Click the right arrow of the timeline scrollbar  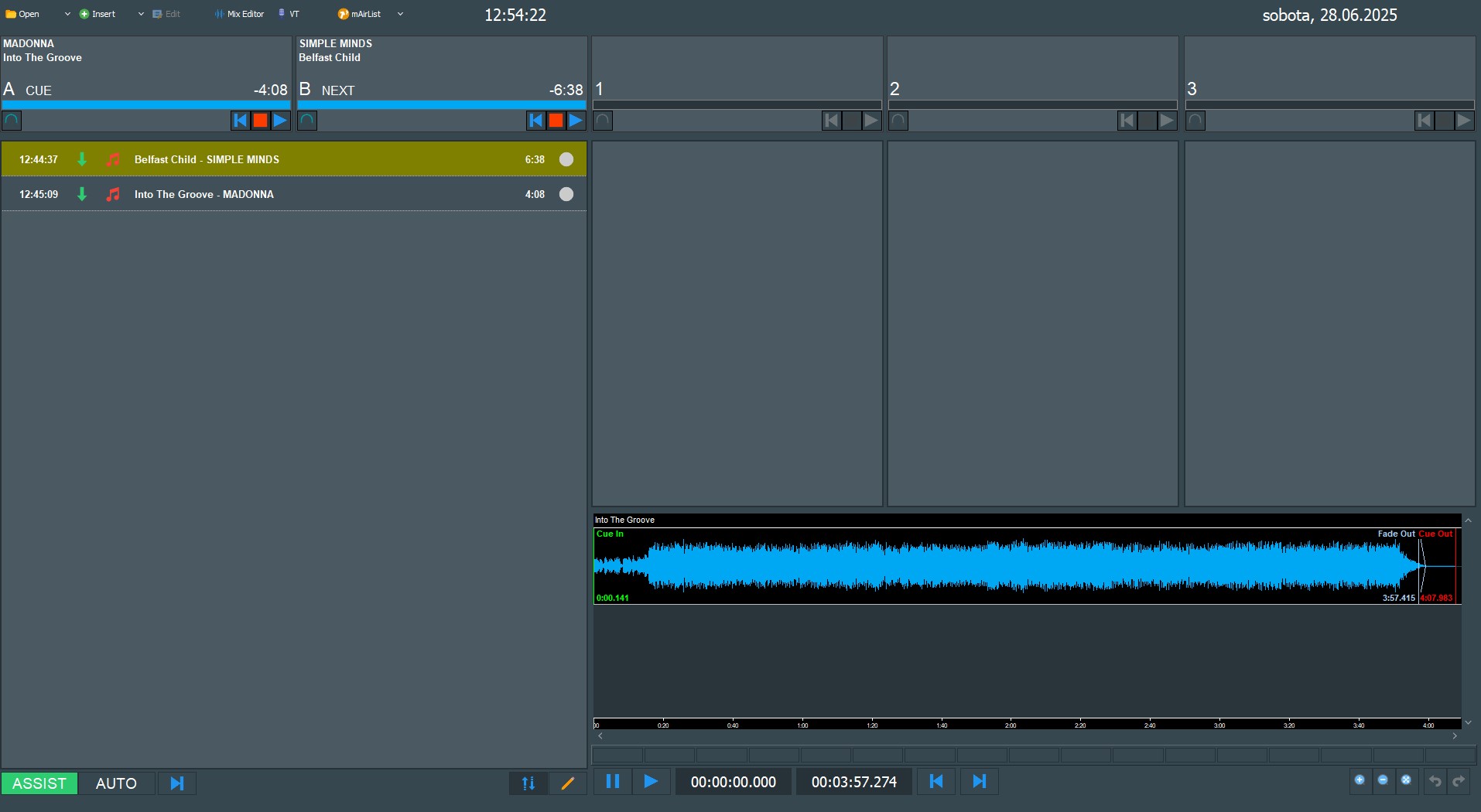tap(1455, 736)
